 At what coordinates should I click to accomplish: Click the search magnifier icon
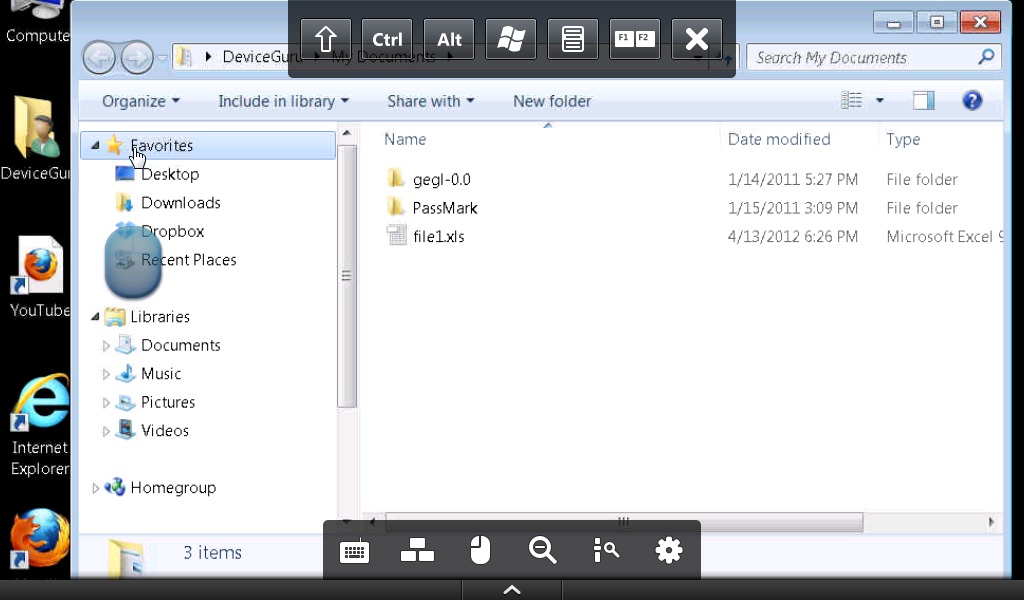click(986, 57)
